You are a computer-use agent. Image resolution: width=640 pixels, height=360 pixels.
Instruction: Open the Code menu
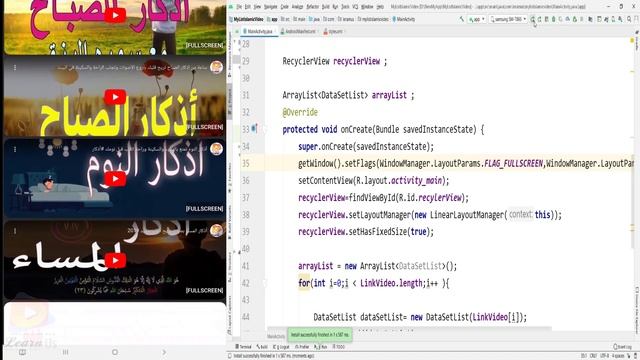point(284,7)
